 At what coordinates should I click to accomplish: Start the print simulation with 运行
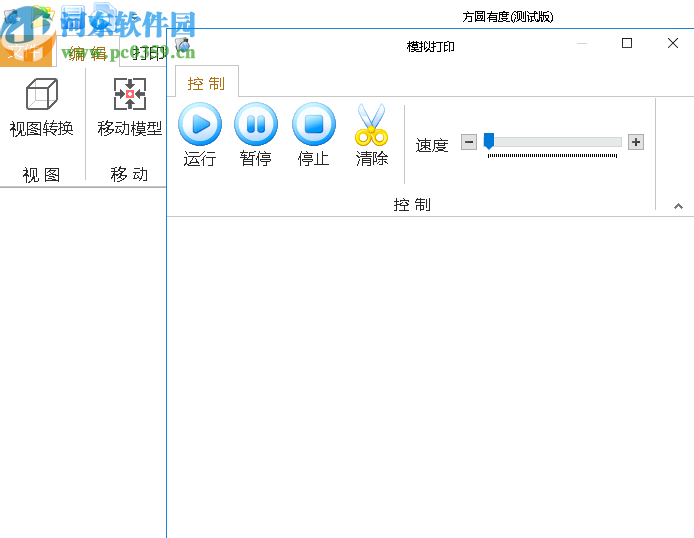pyautogui.click(x=200, y=135)
